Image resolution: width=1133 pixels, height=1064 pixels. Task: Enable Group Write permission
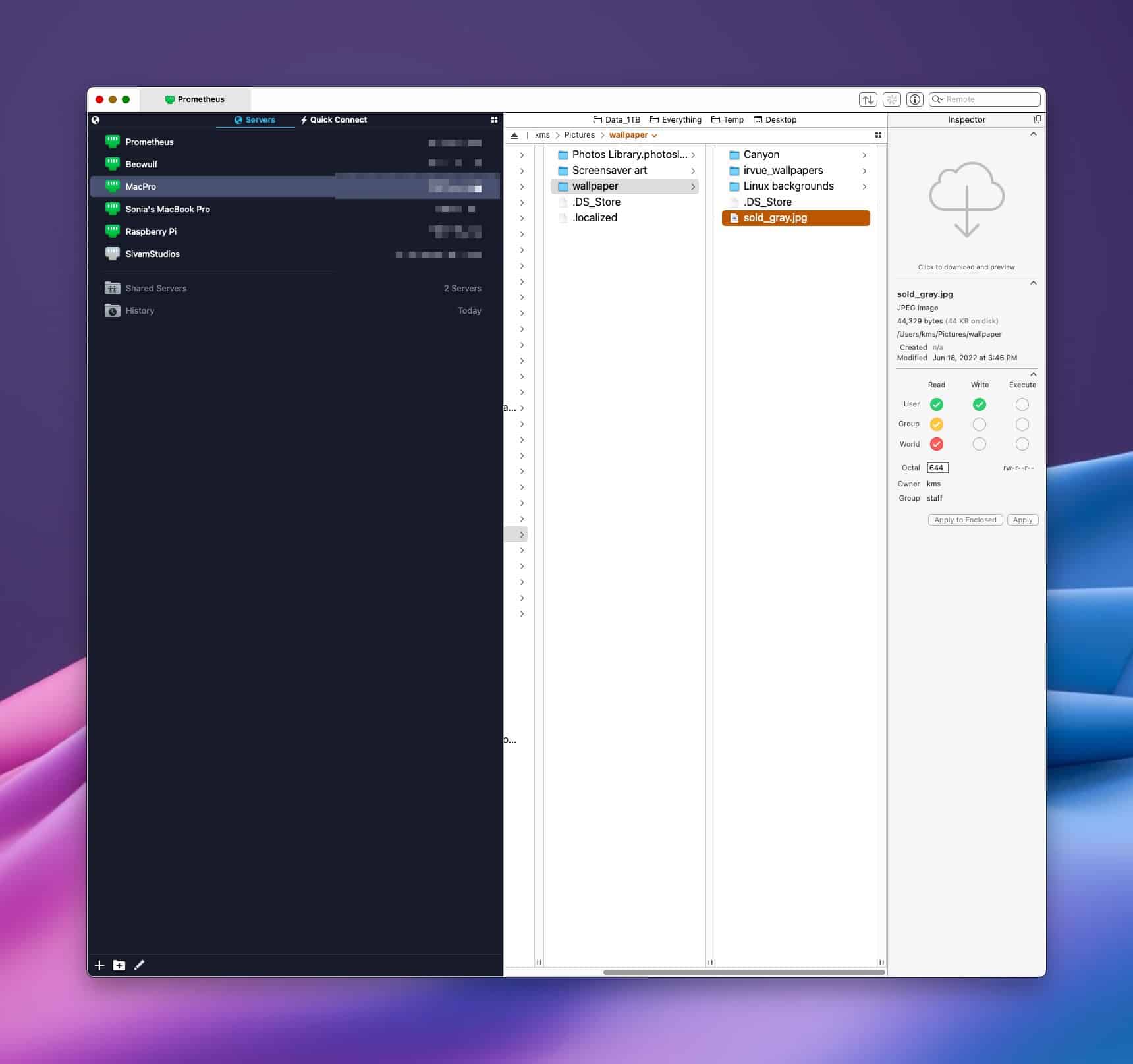pyautogui.click(x=980, y=424)
